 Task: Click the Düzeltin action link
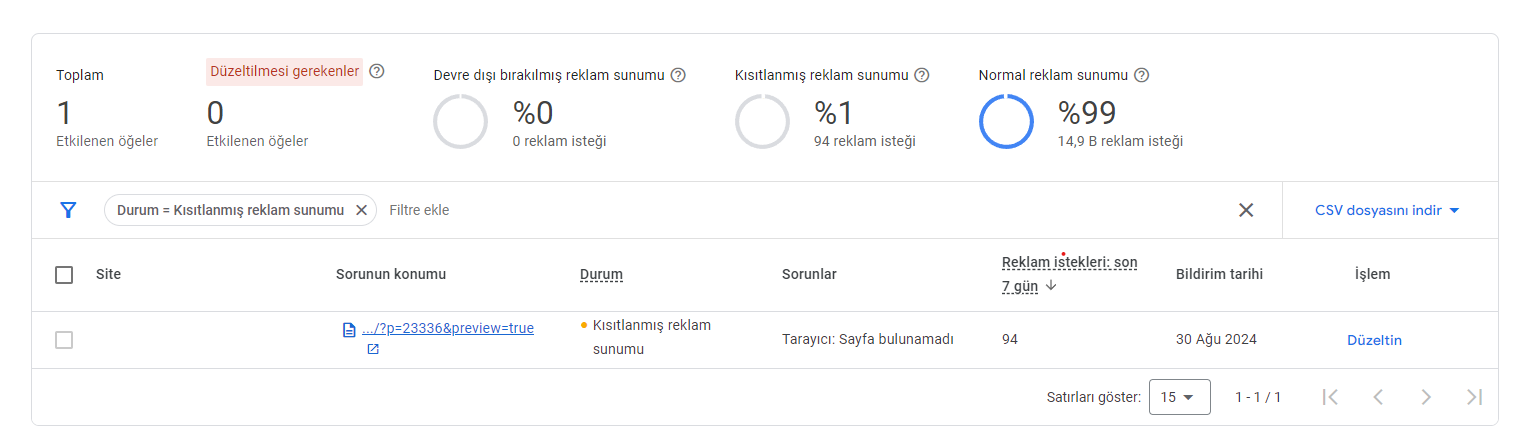1374,340
